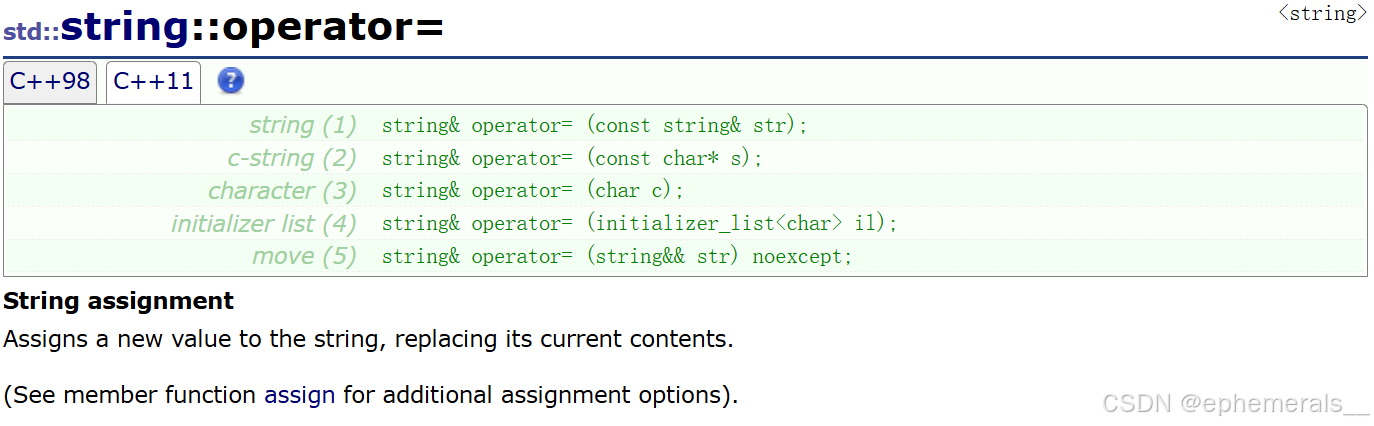Click the "character (3)" overload label

pos(281,191)
